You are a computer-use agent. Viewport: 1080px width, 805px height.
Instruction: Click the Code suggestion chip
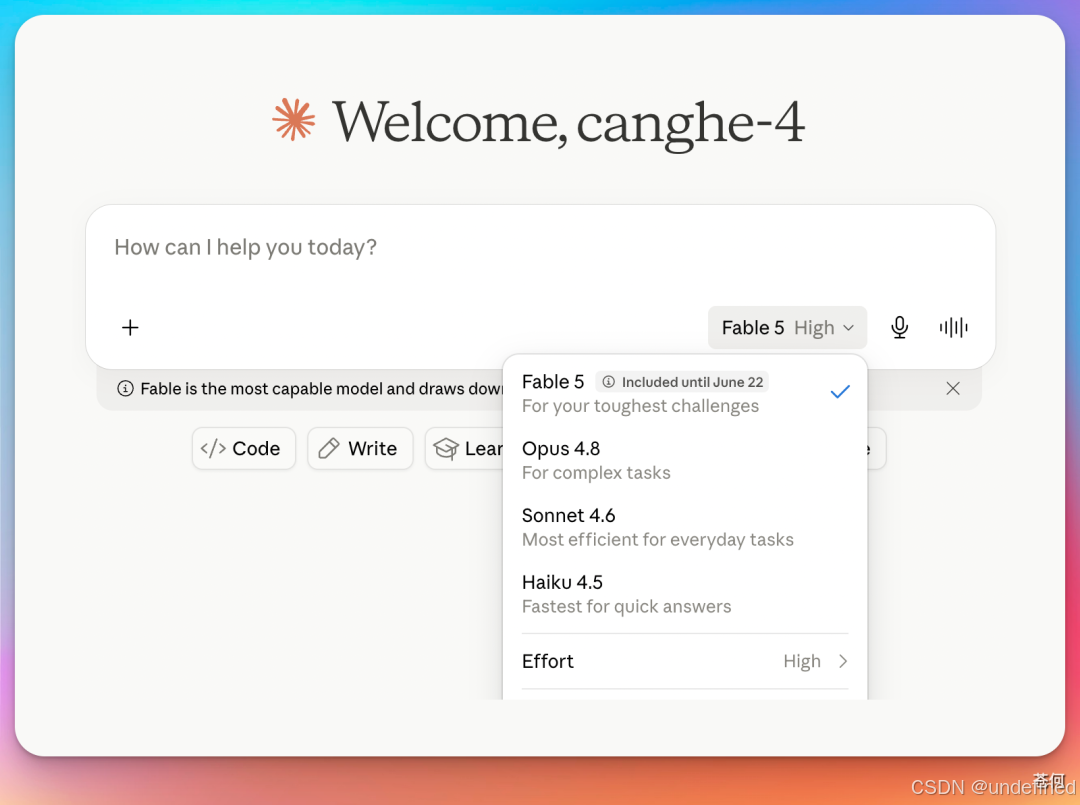click(x=244, y=448)
